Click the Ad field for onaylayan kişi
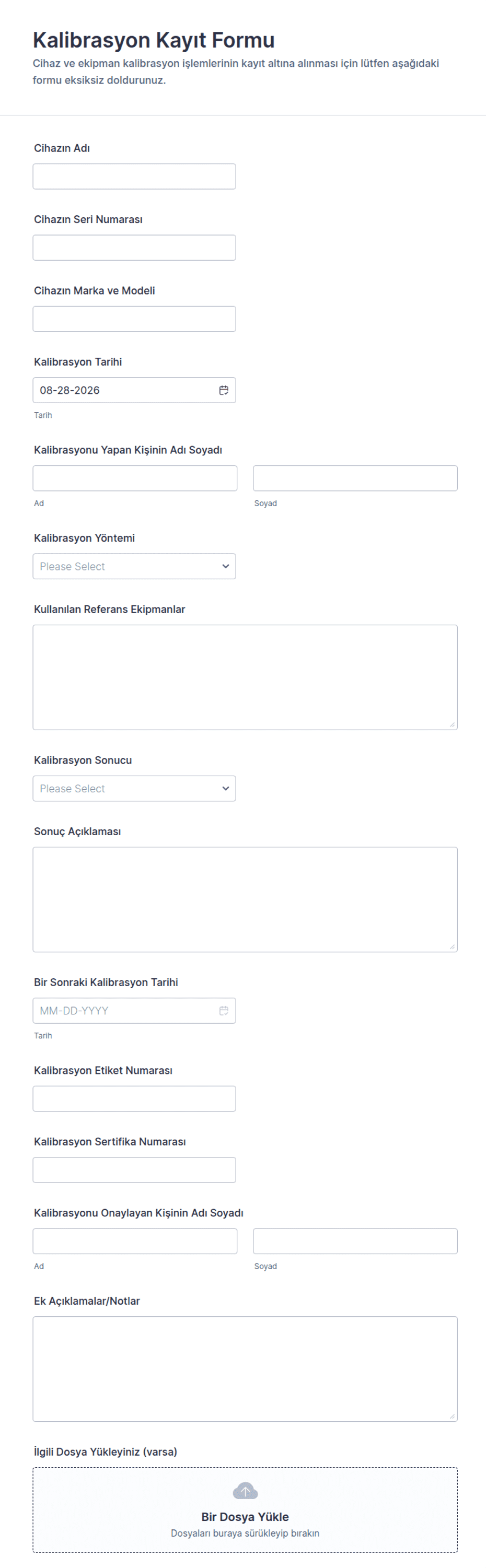 [135, 1241]
